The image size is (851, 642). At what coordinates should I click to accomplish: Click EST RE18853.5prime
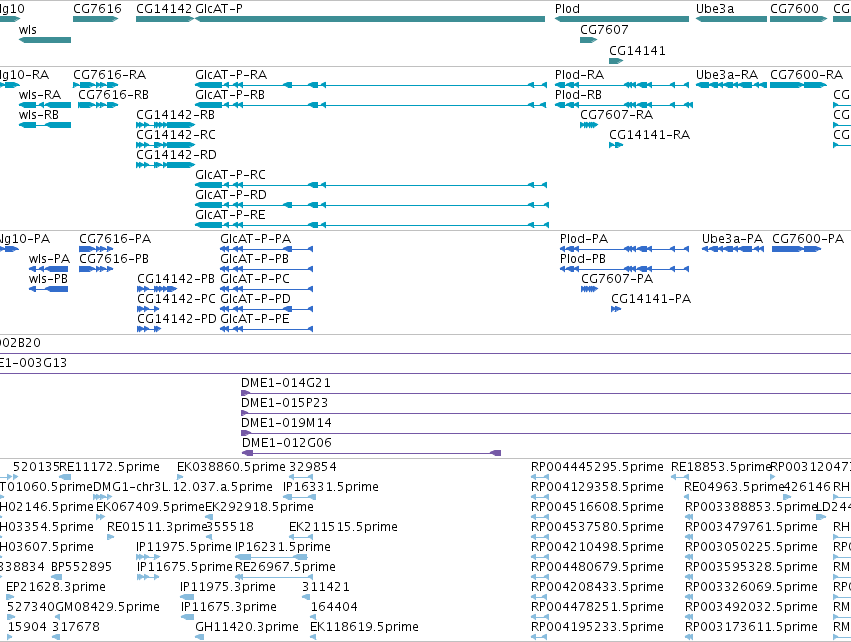tap(680, 477)
